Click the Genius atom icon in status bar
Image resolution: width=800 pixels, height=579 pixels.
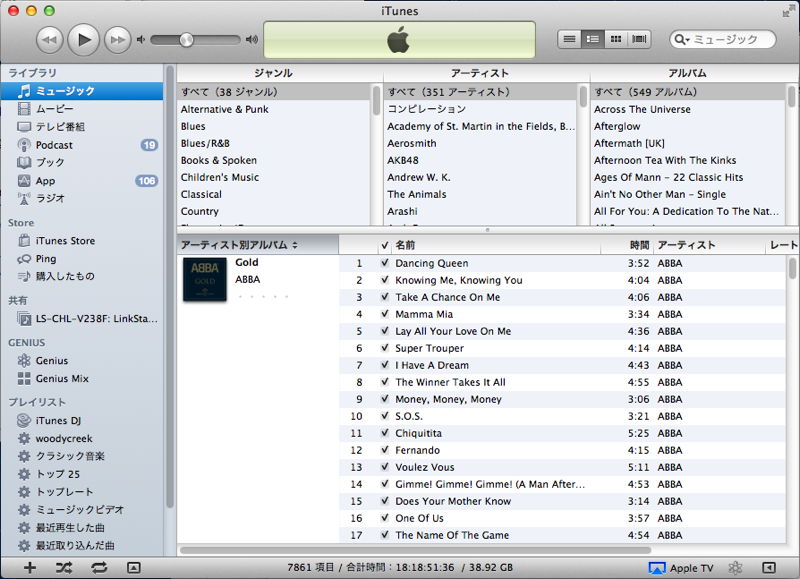click(x=735, y=568)
